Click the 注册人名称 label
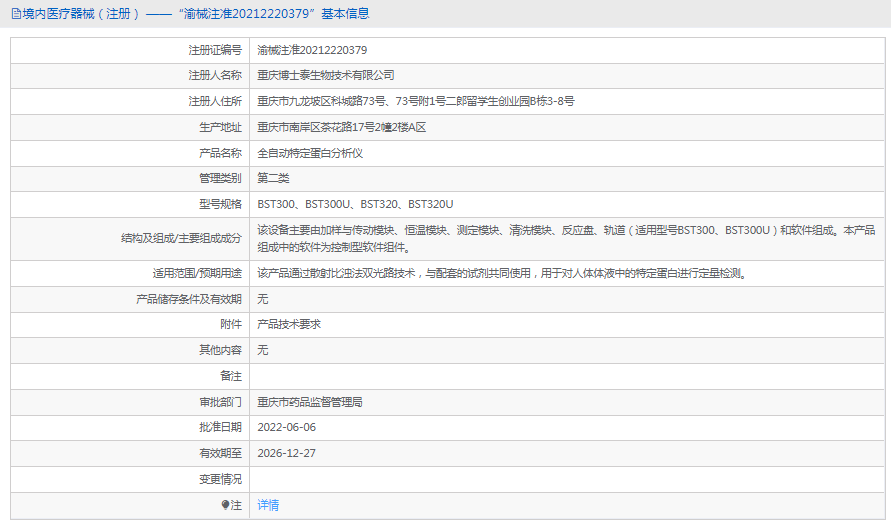Image resolution: width=891 pixels, height=524 pixels. pos(215,75)
